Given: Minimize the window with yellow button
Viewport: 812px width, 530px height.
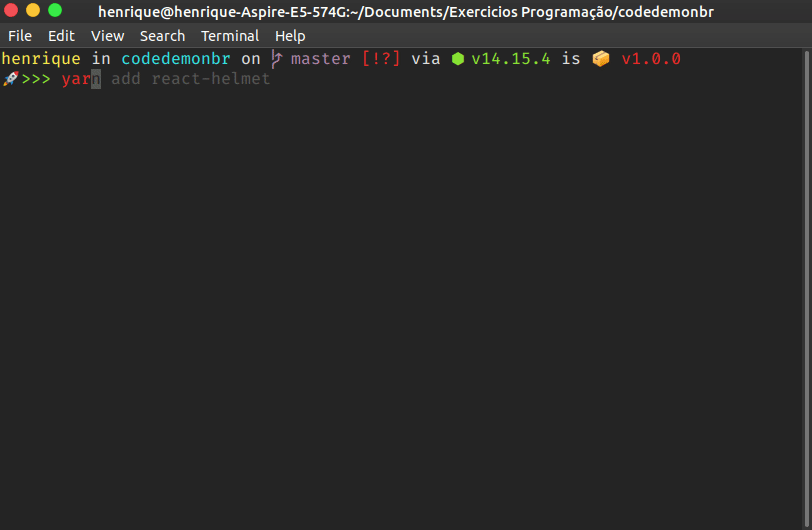Looking at the screenshot, I should click(x=33, y=10).
